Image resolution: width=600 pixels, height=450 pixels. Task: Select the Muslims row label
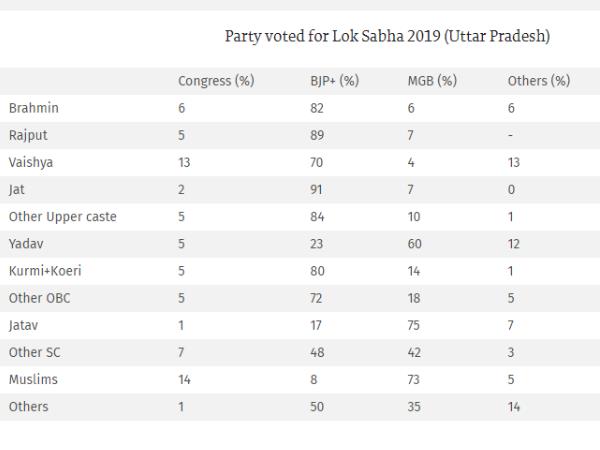pyautogui.click(x=32, y=379)
